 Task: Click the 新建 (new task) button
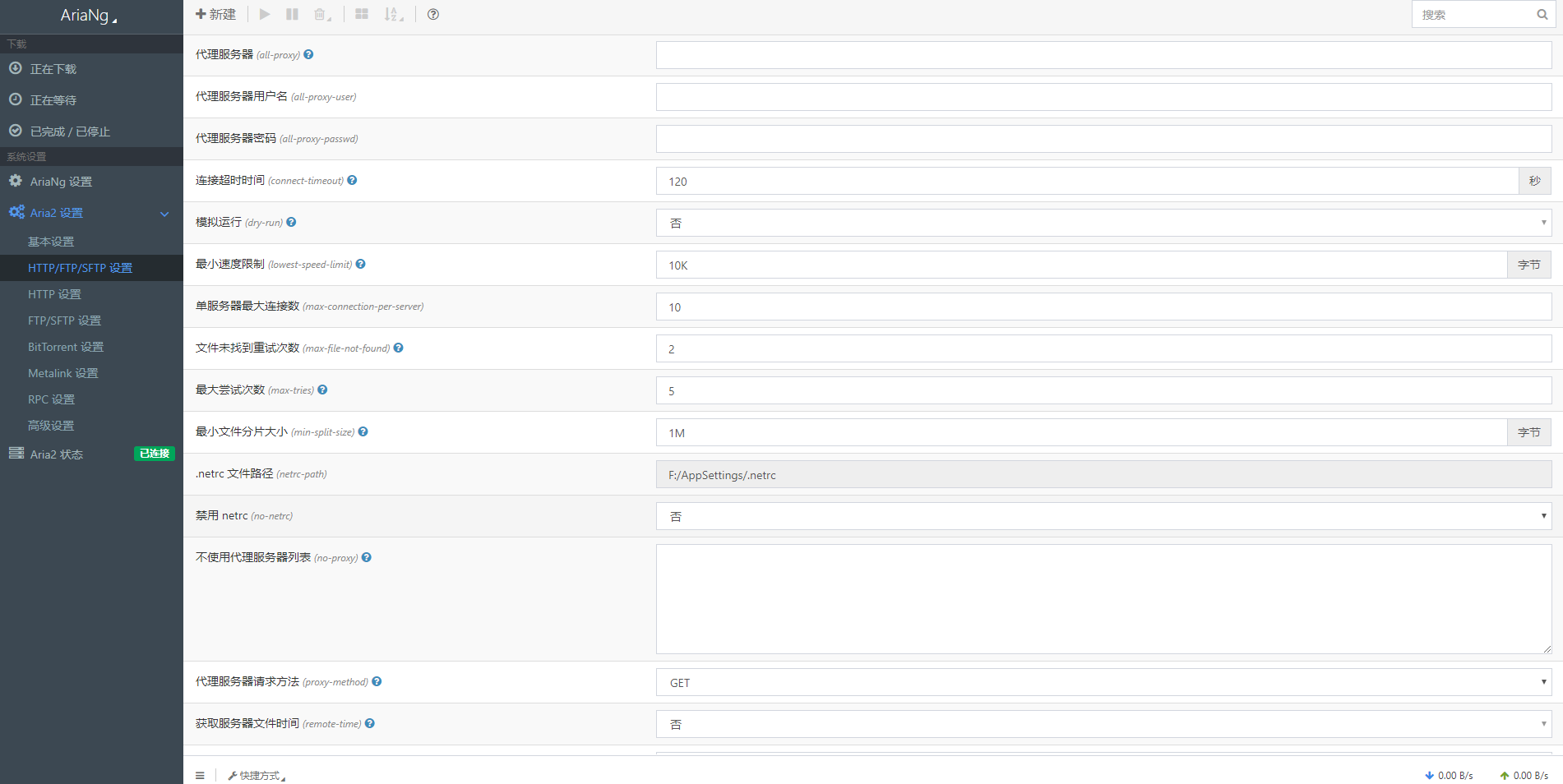pyautogui.click(x=215, y=14)
